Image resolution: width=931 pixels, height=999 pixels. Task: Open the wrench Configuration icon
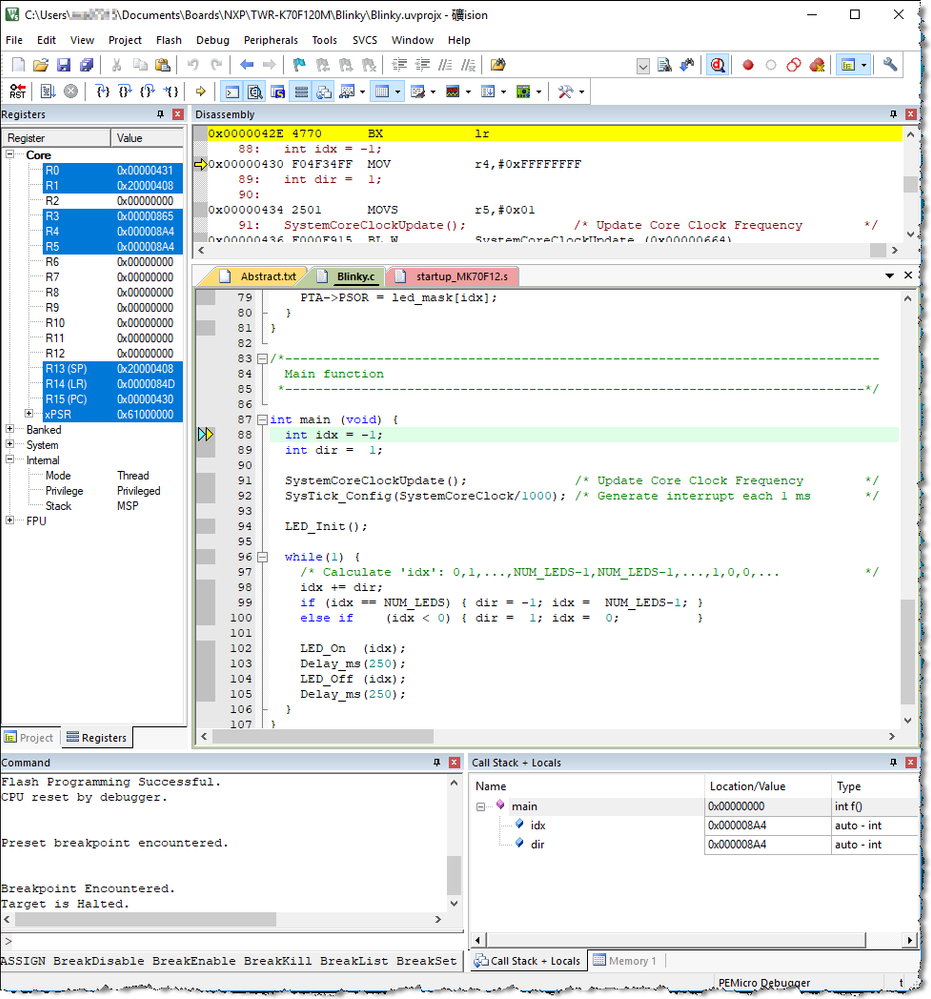click(889, 65)
